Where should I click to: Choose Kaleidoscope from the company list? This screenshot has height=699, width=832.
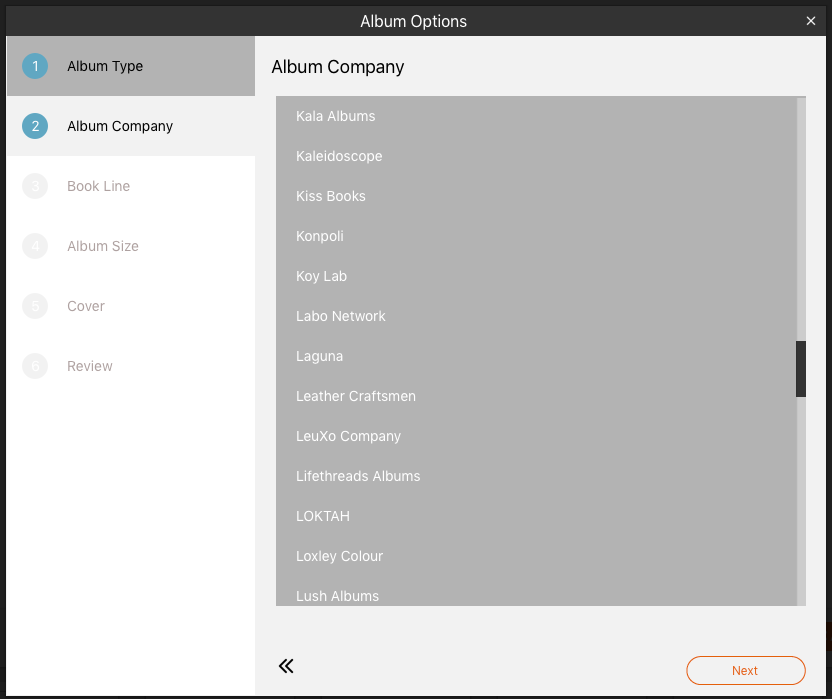pos(536,156)
